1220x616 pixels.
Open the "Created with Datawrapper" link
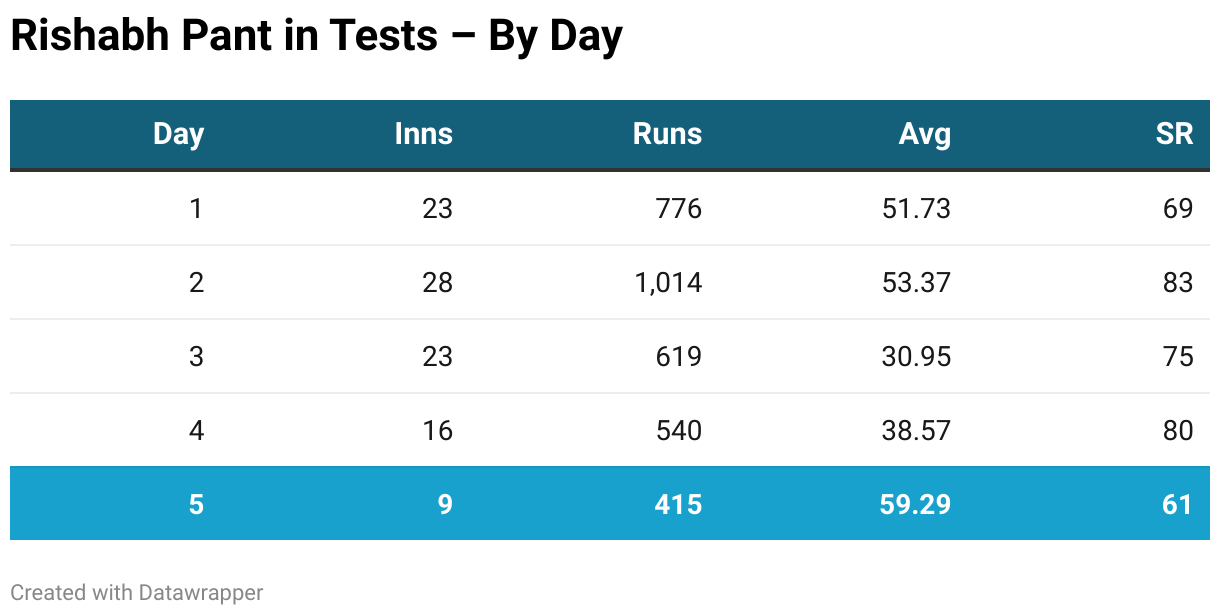click(137, 592)
